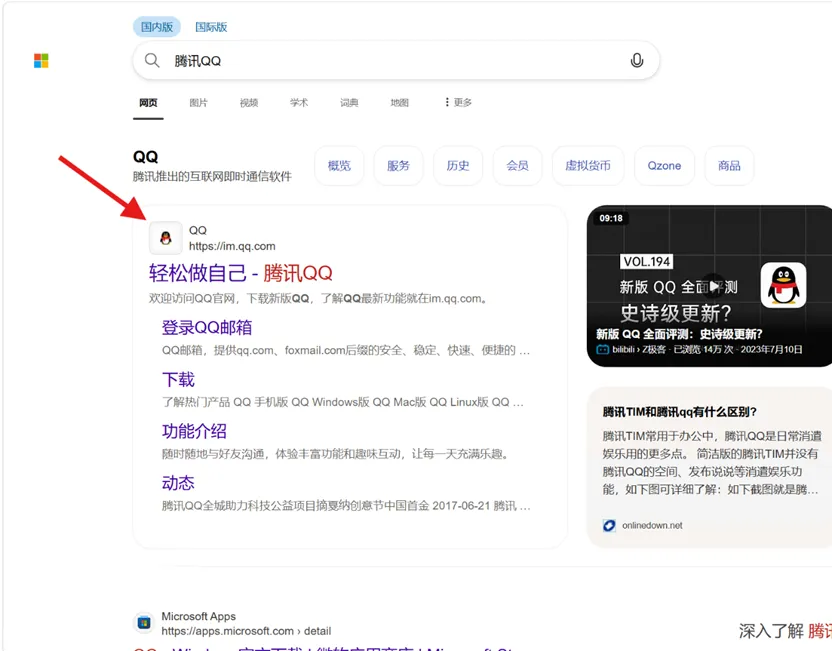Click the onlinedown.net site icon
832x651 pixels.
click(609, 525)
